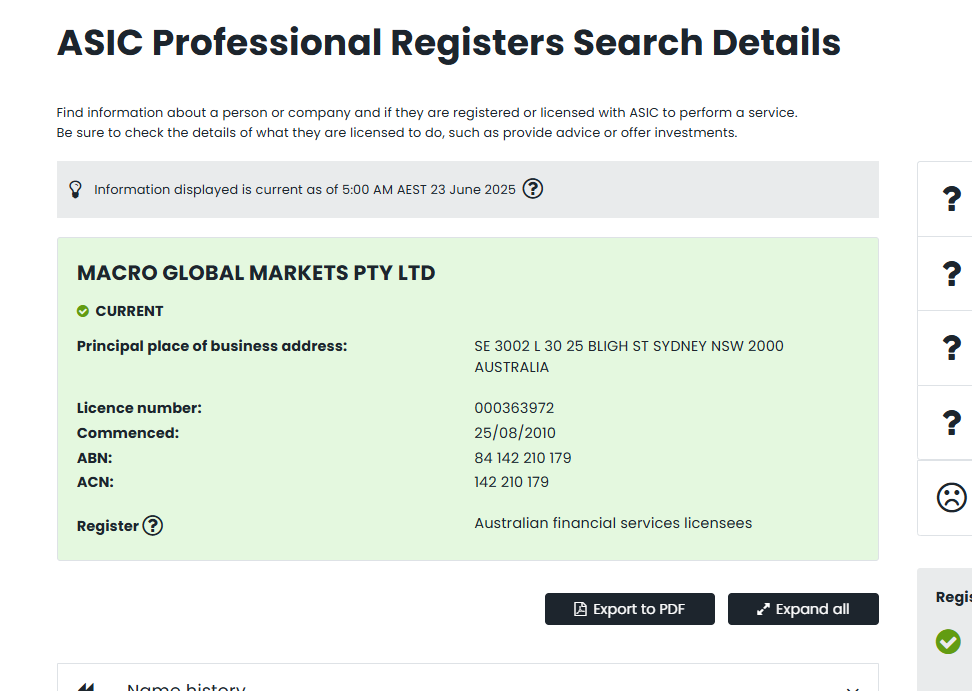
Task: Click the ASIC Professional Registers Search Details title
Action: tap(449, 43)
